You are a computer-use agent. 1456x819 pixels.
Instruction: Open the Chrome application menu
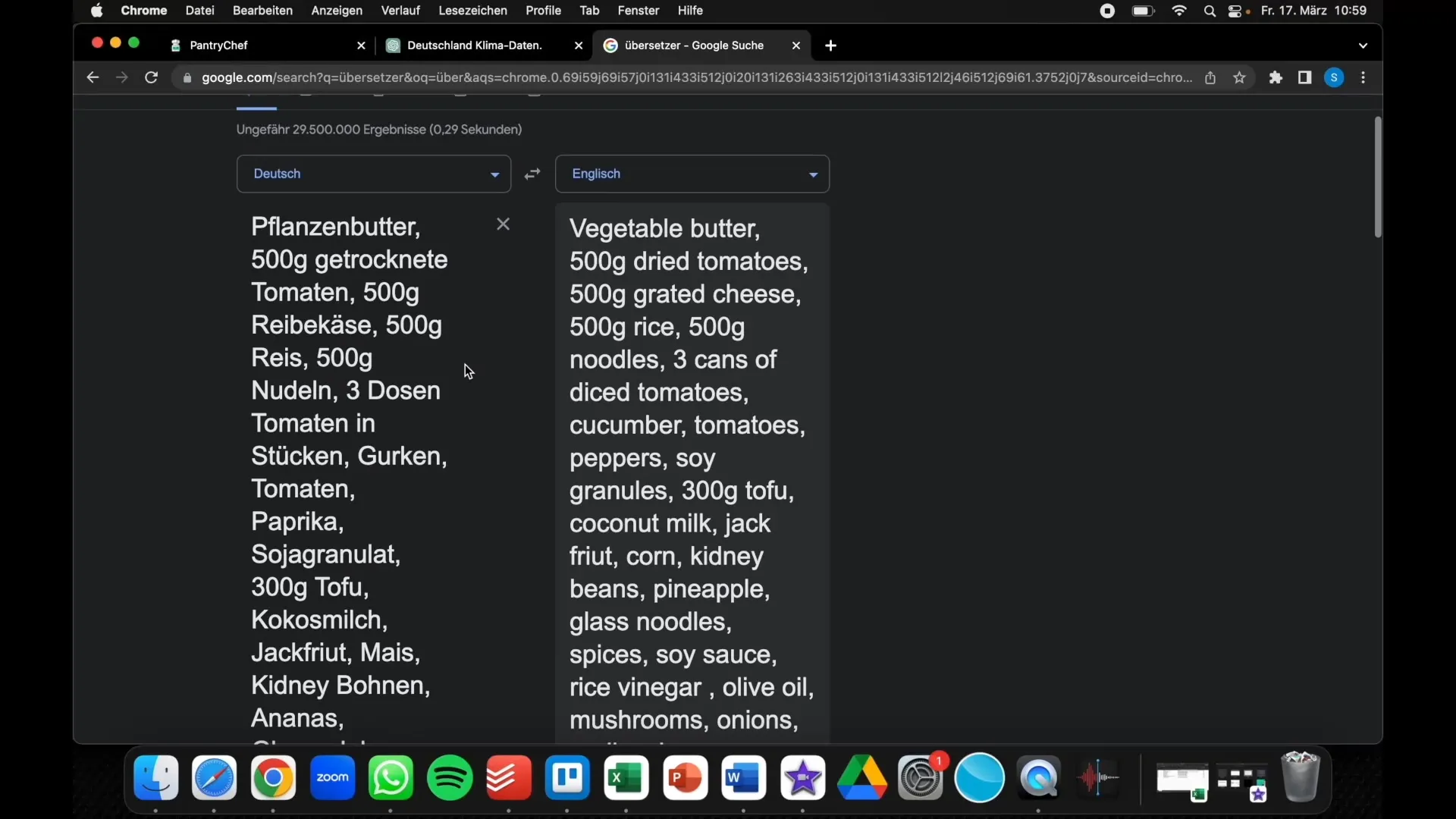click(x=144, y=11)
